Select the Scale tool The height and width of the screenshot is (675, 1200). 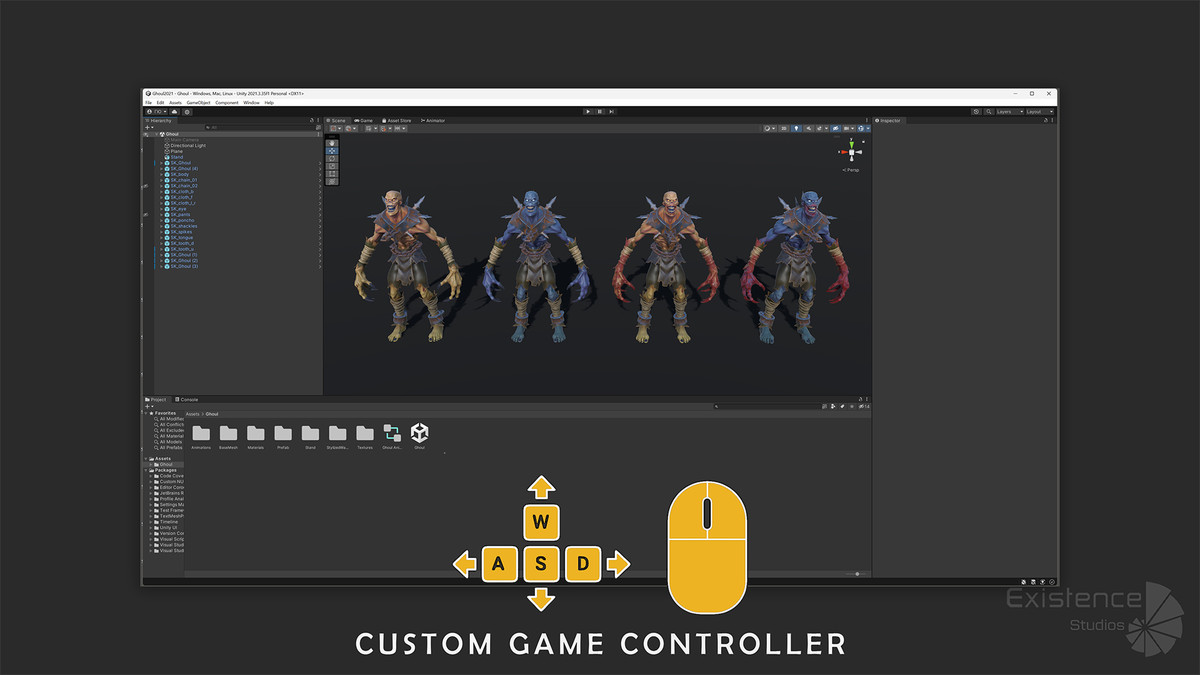coord(333,166)
